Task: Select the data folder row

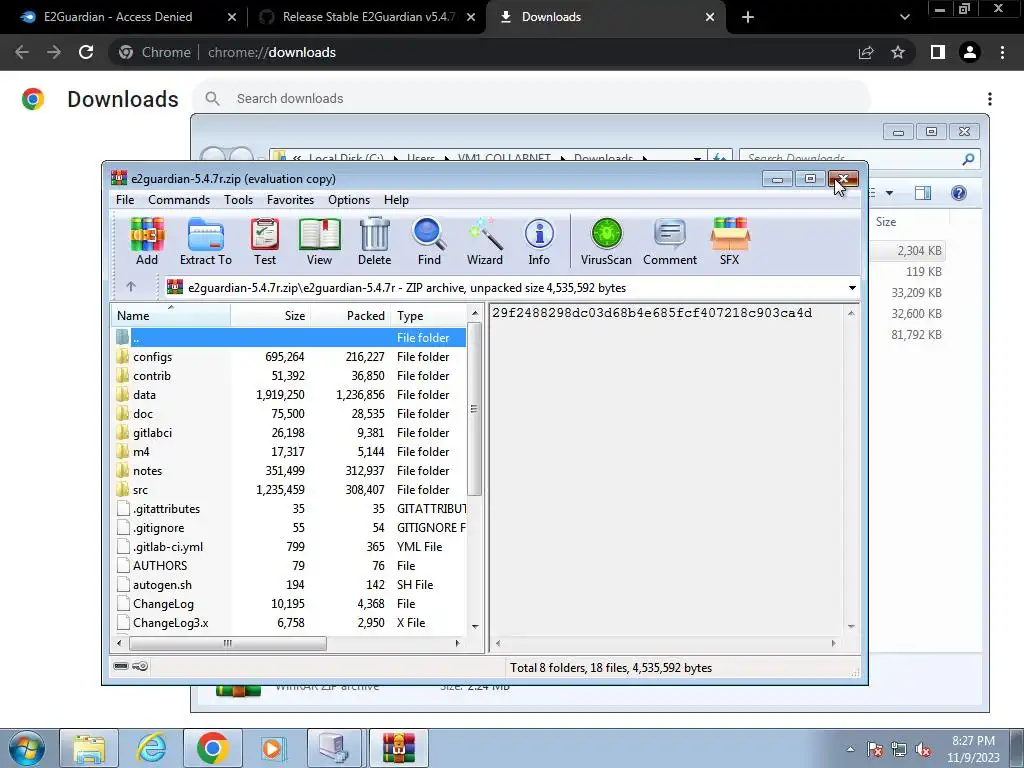Action: [289, 394]
